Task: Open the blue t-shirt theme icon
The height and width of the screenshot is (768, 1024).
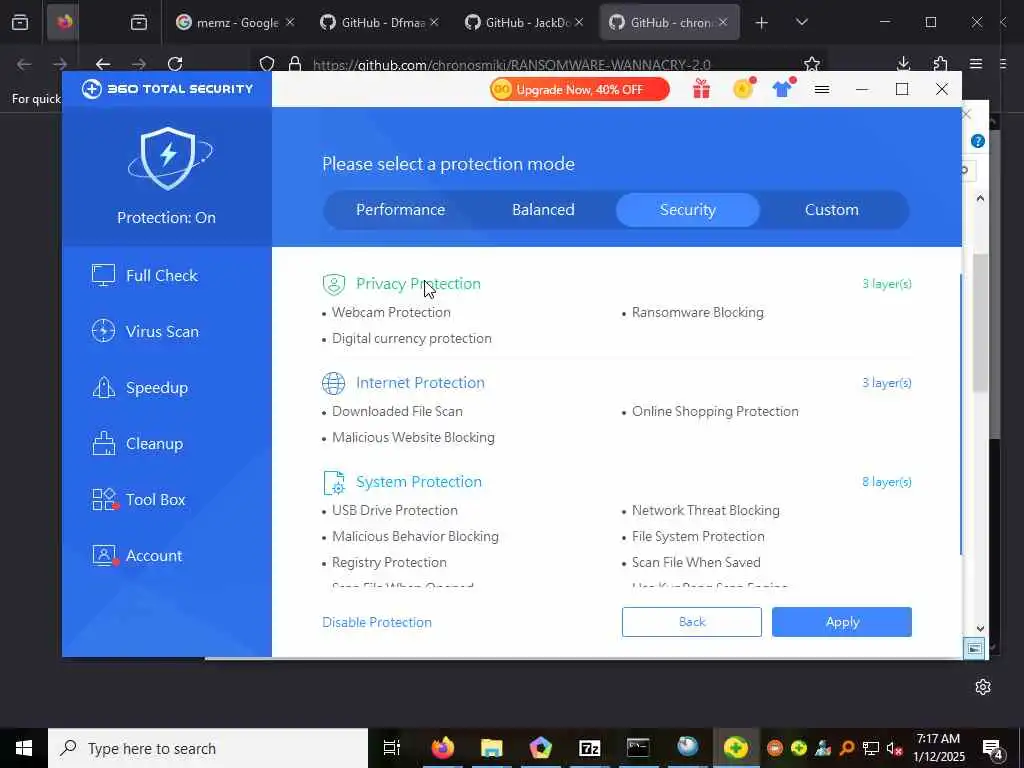Action: pos(782,89)
